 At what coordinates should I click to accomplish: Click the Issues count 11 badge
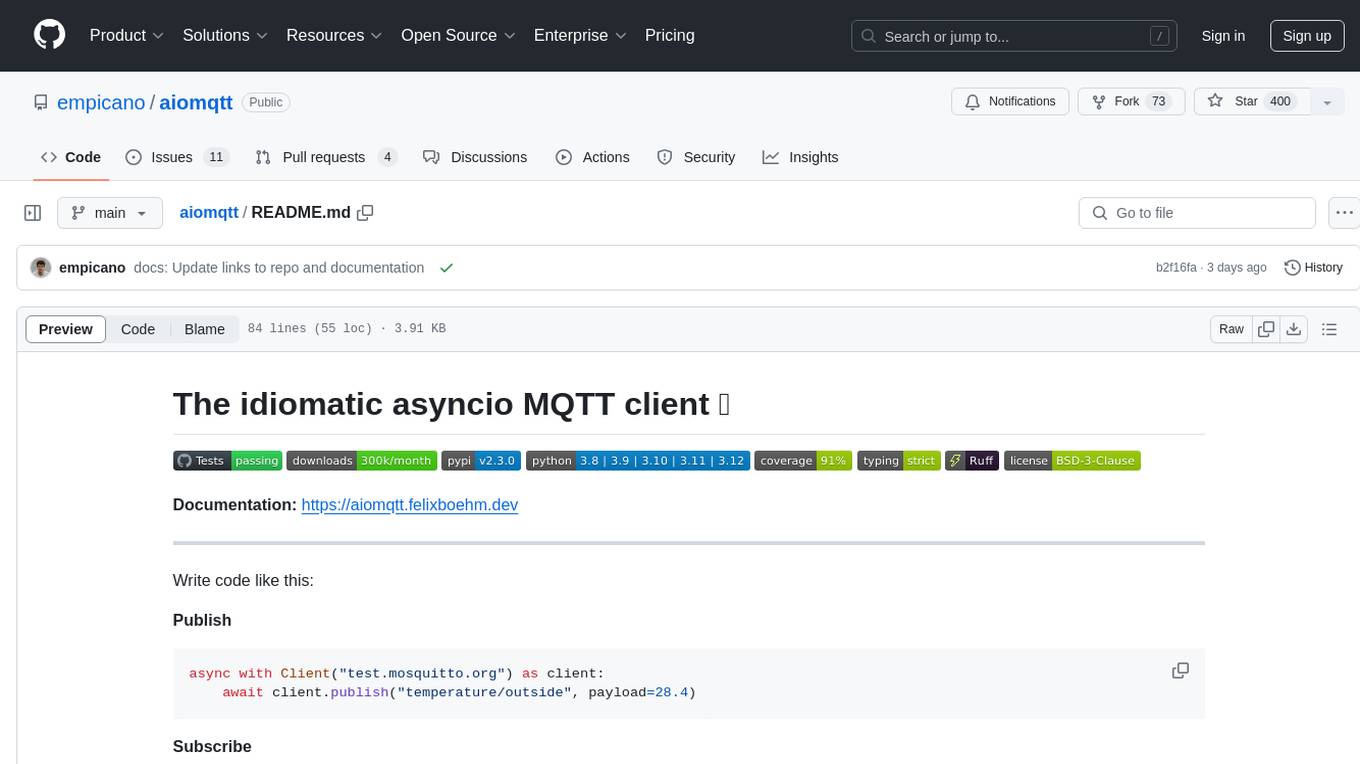pyautogui.click(x=216, y=157)
